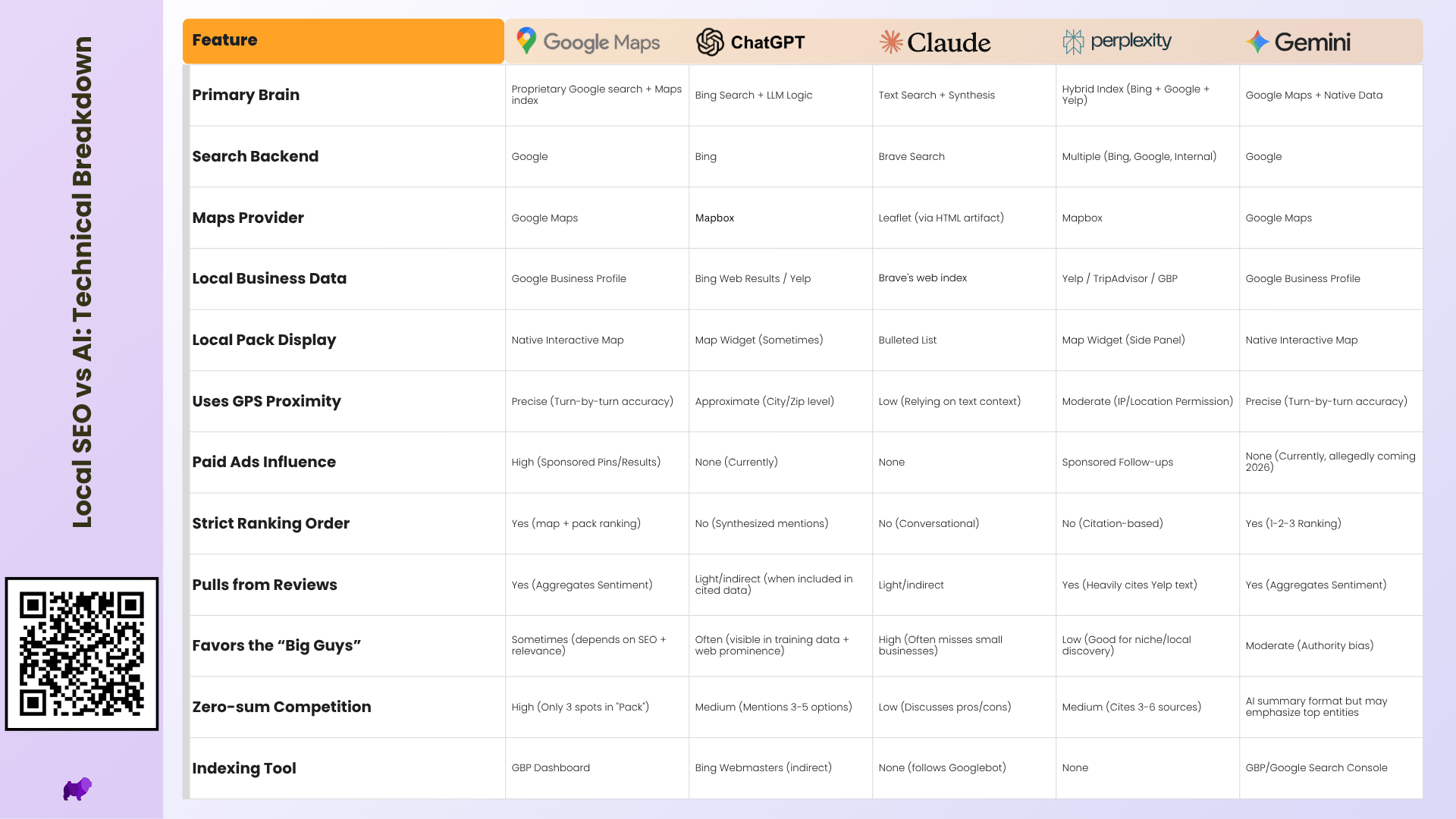1456x819 pixels.
Task: Click the Google Maps pin logo icon
Action: 526,41
